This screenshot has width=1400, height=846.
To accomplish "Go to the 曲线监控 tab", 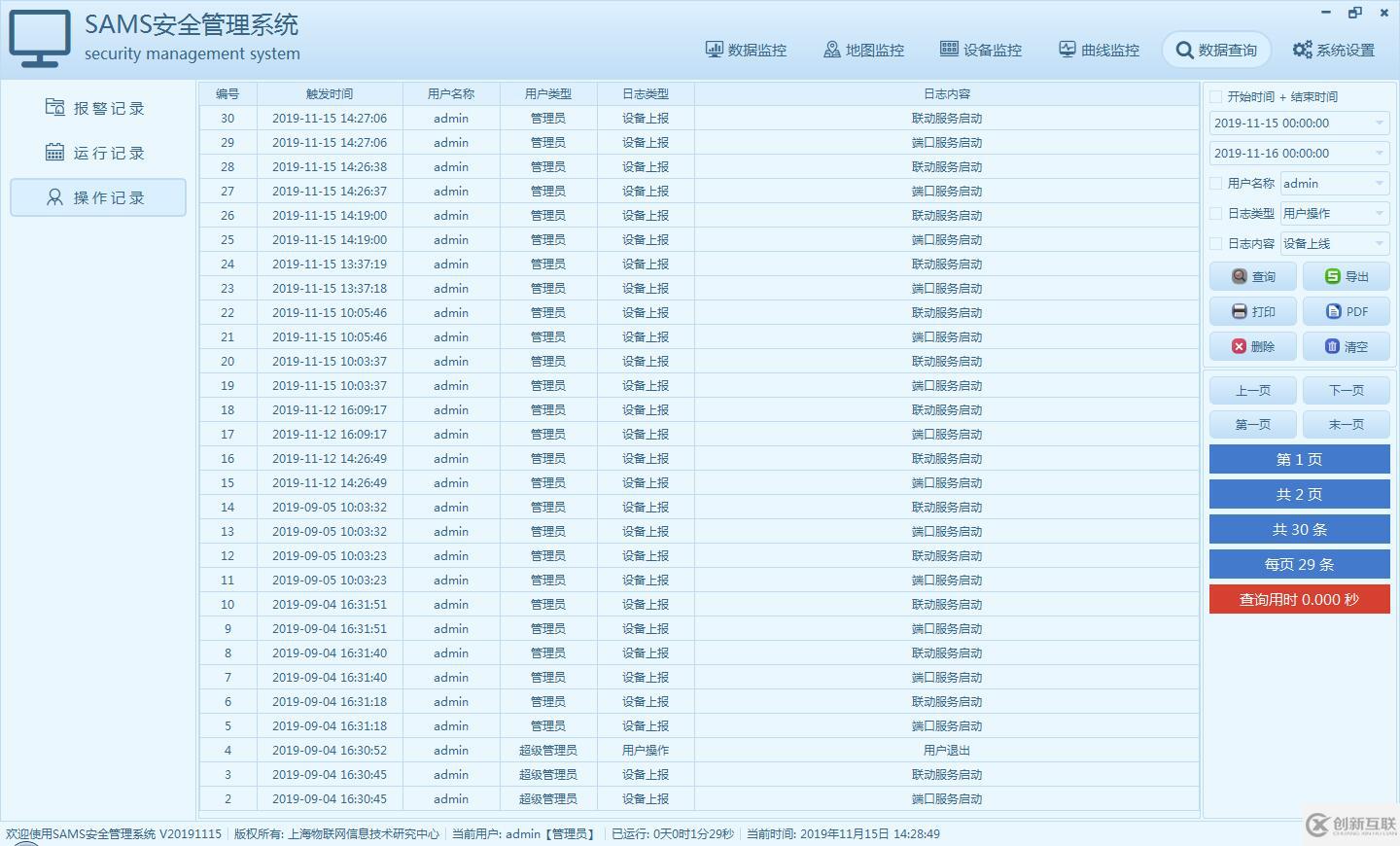I will click(x=1100, y=50).
